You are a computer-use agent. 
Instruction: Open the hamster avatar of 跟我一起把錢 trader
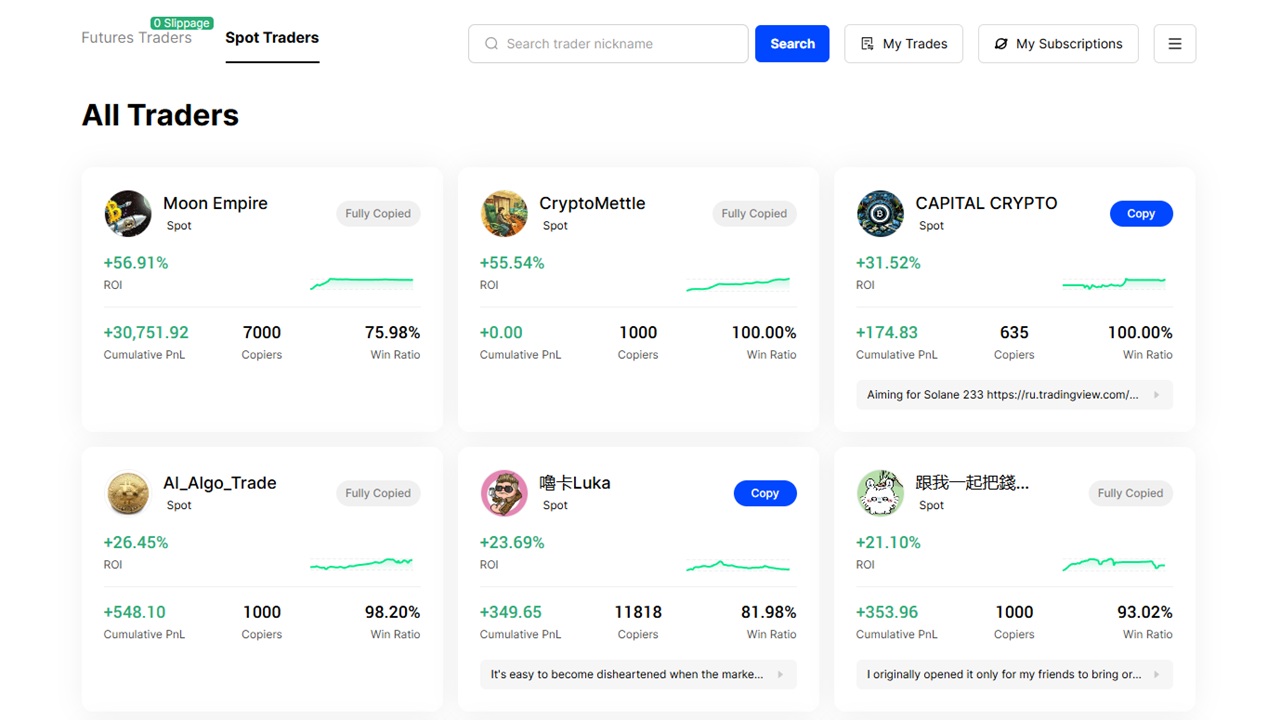click(x=880, y=493)
